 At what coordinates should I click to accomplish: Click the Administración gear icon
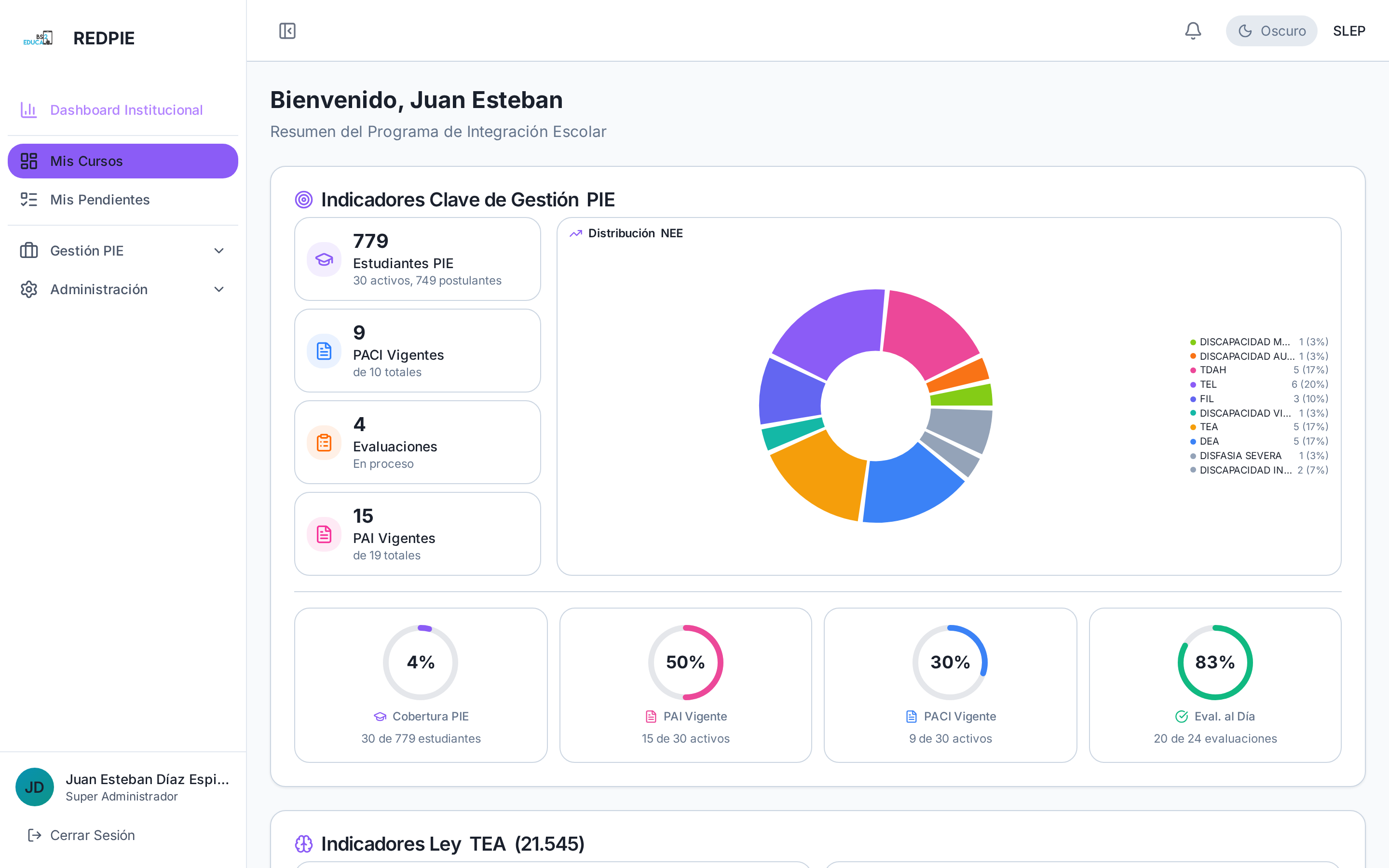tap(29, 289)
